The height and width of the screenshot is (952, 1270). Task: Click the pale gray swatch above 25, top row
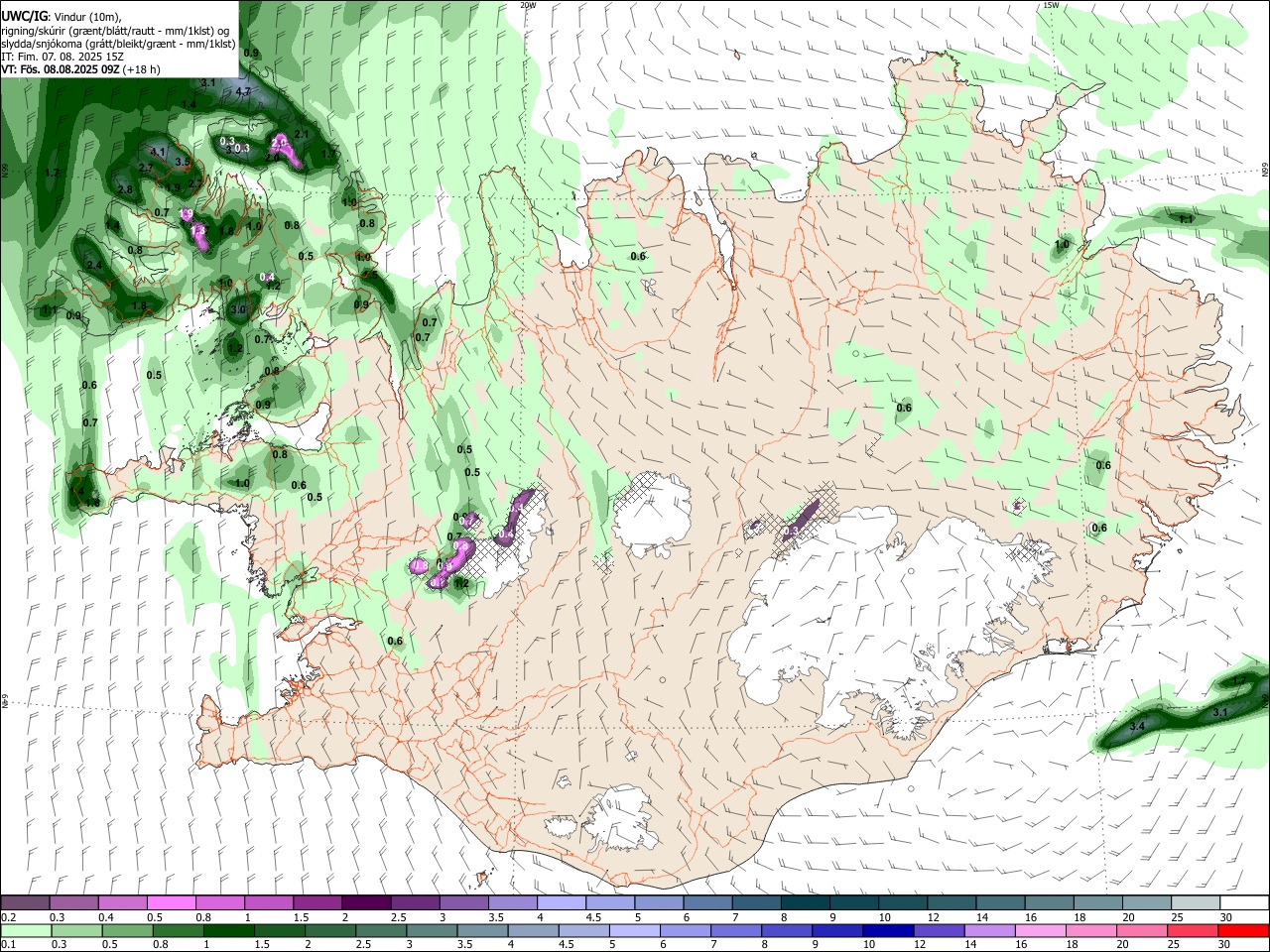click(1195, 903)
